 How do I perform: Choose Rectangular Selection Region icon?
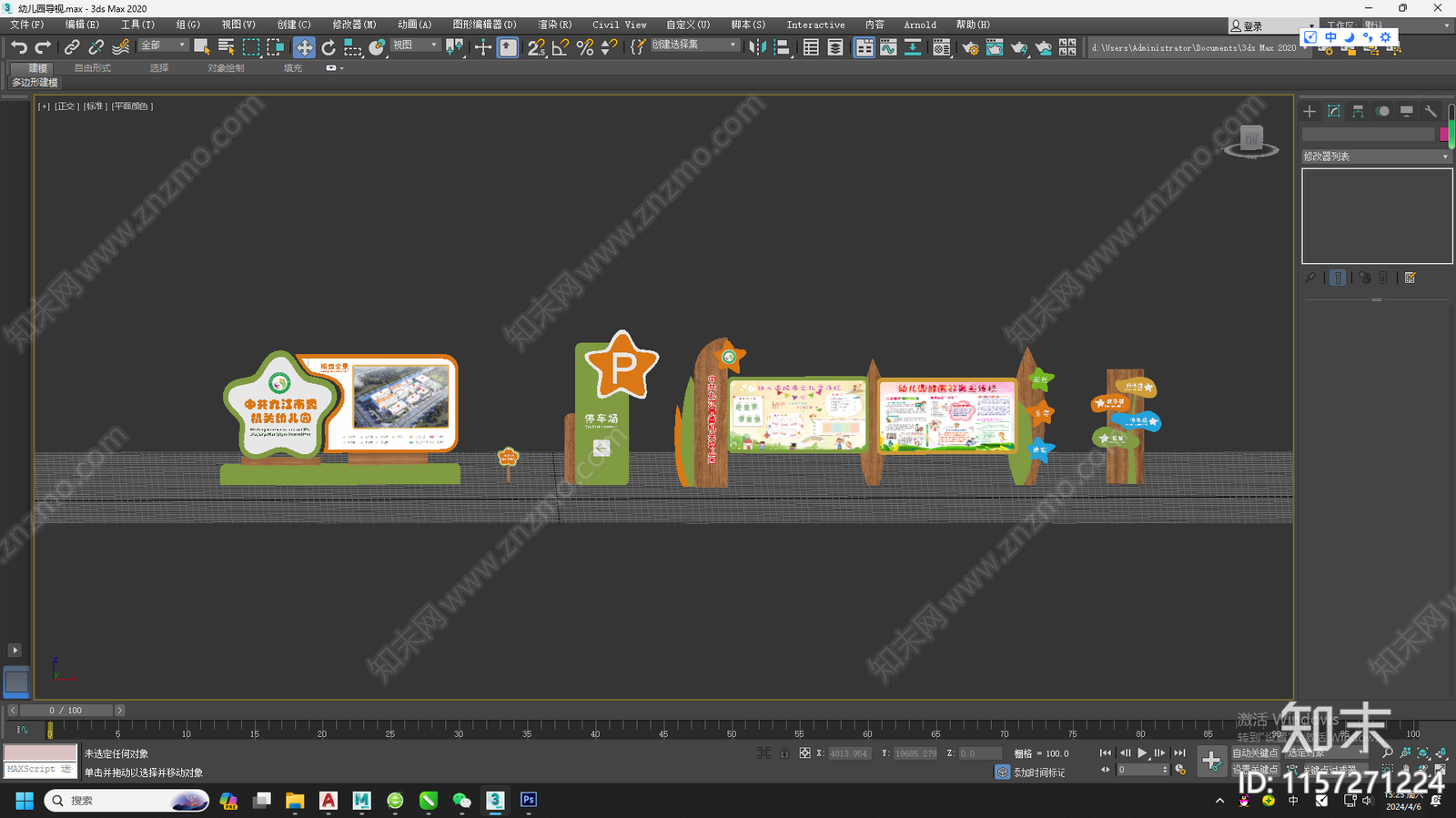[x=251, y=47]
